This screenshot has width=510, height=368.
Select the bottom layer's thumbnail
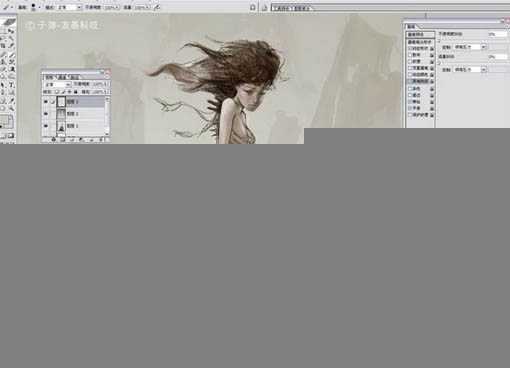pyautogui.click(x=61, y=127)
